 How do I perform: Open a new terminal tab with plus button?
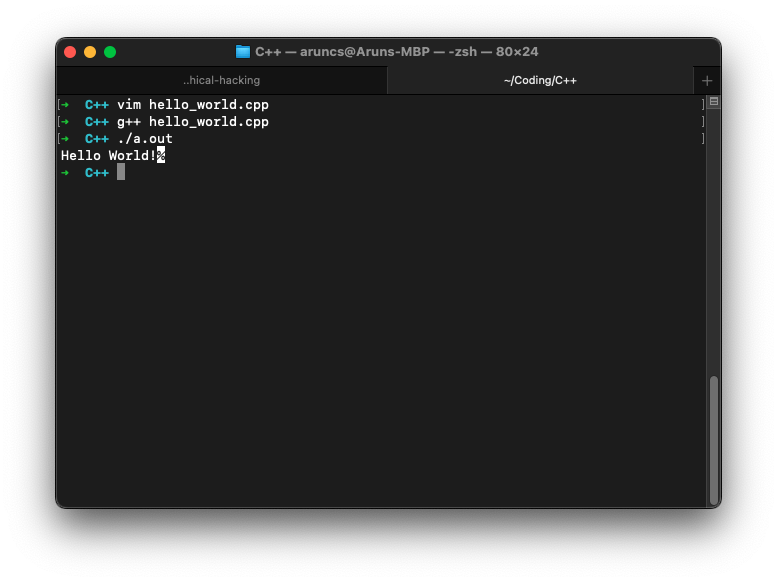coord(707,80)
